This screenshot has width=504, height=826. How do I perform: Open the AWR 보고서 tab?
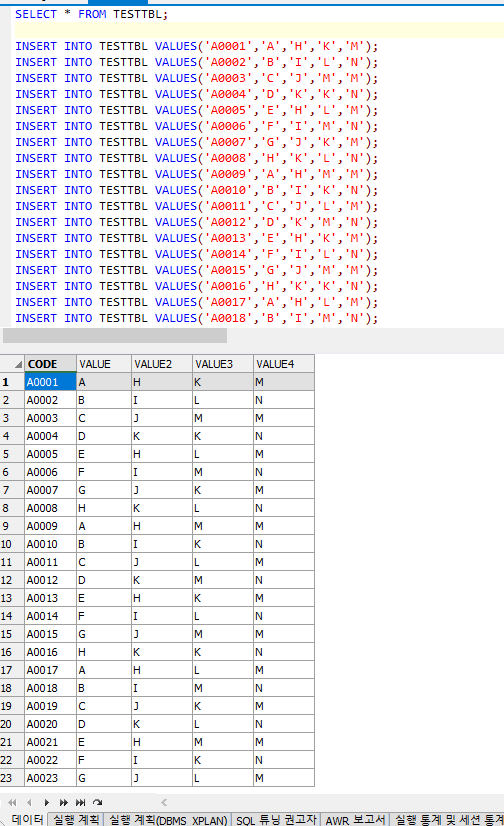point(355,819)
